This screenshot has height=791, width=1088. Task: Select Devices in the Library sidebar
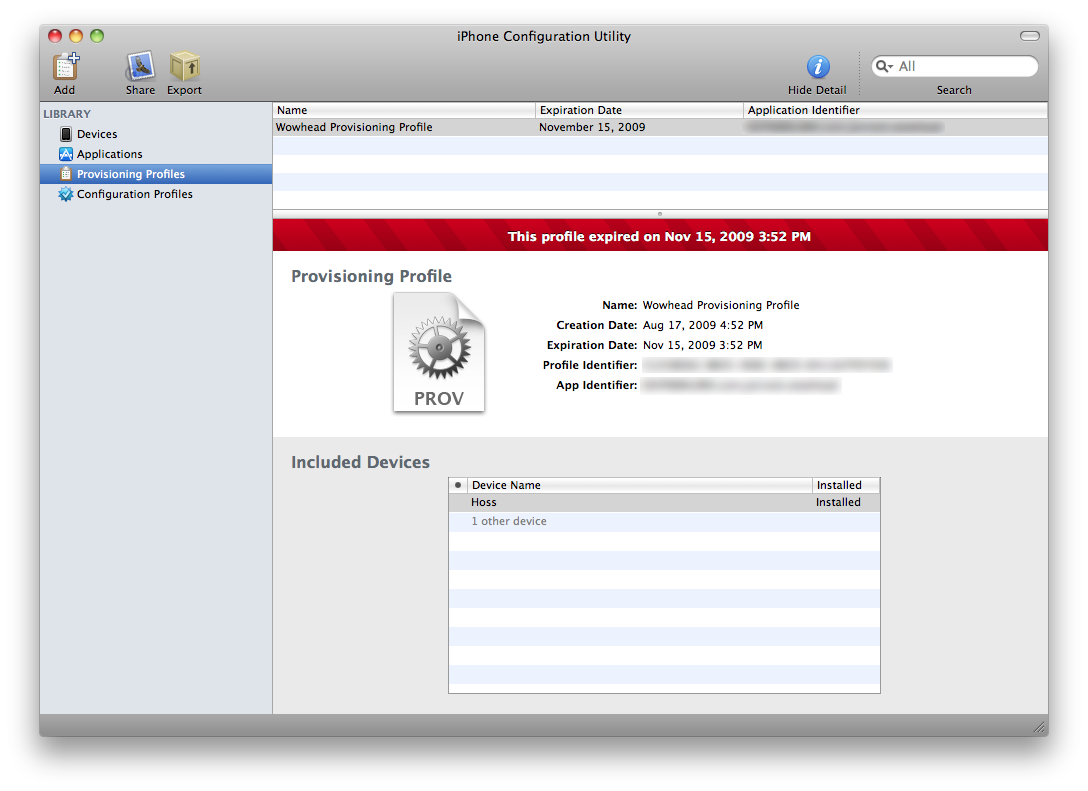[x=97, y=134]
